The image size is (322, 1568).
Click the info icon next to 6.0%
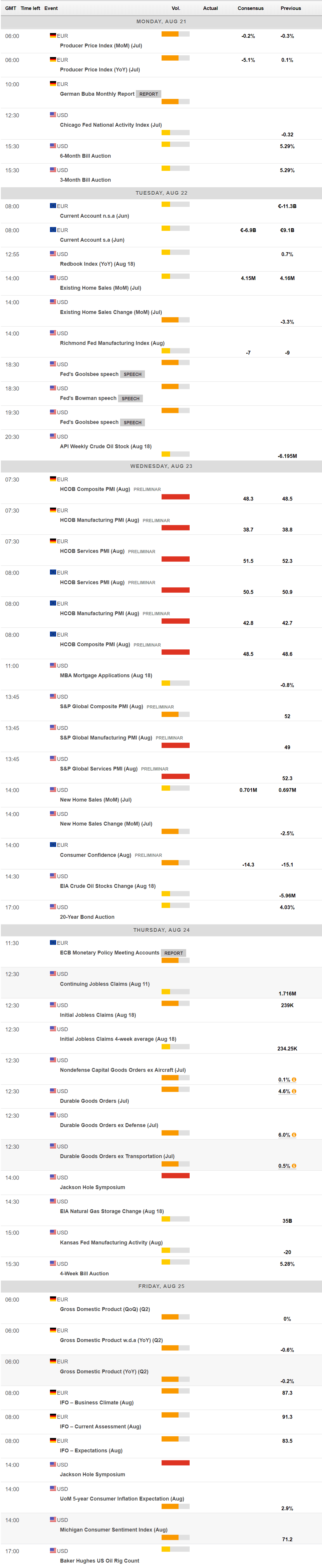[x=294, y=1135]
